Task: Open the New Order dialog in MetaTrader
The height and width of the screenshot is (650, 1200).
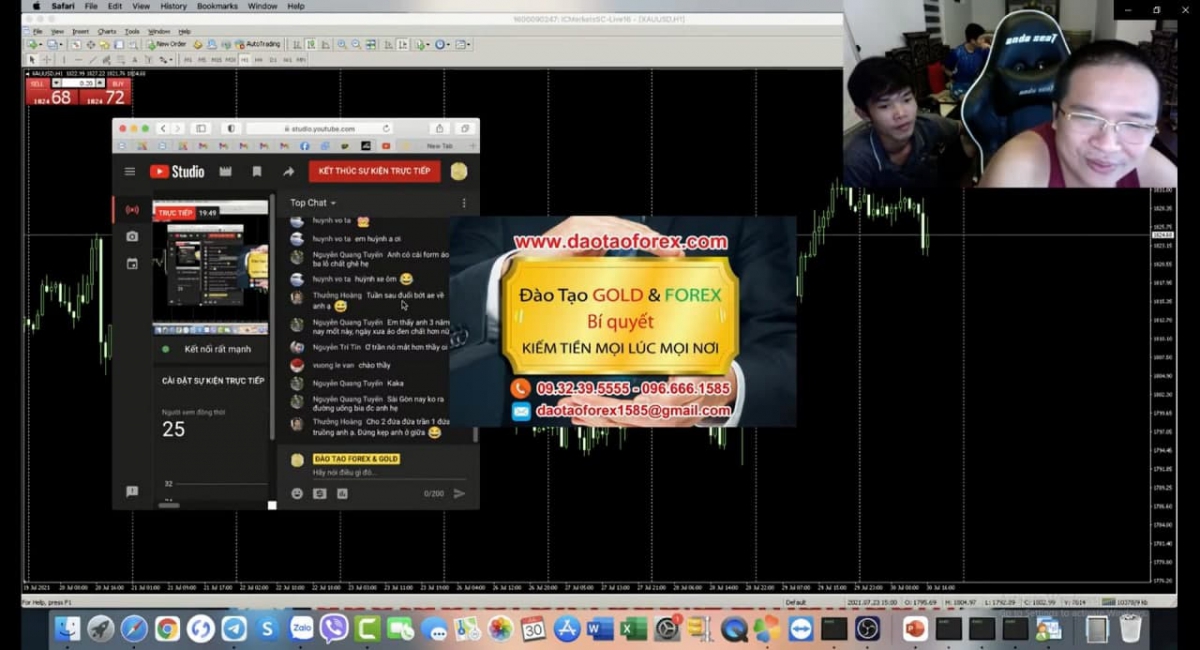Action: [166, 44]
